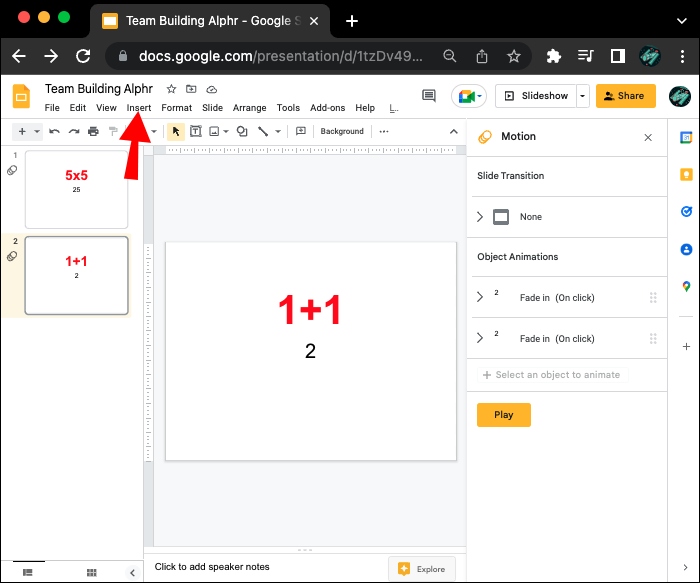Hide the menus with collapse arrow
Screen dimensions: 700x583
coord(454,131)
